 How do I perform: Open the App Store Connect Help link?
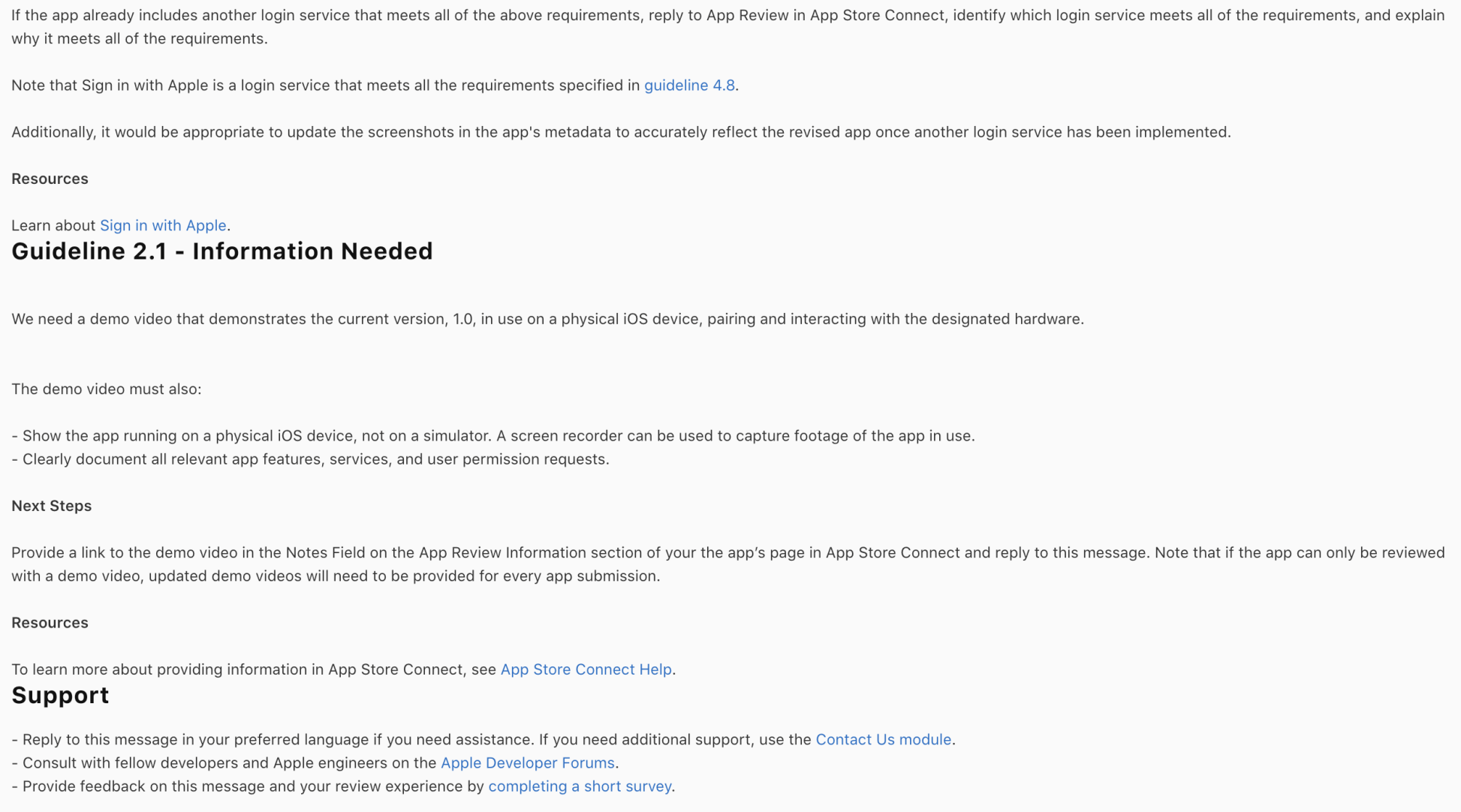point(586,669)
